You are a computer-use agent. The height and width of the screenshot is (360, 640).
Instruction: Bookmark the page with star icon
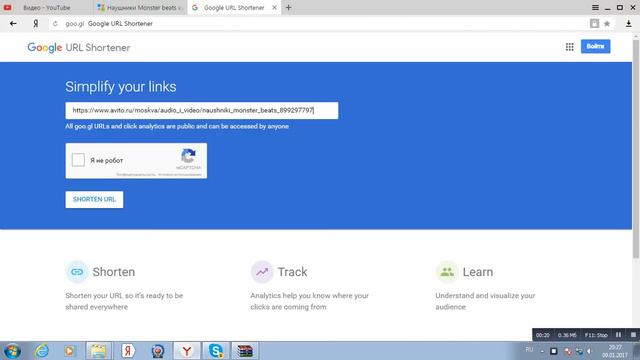click(607, 24)
